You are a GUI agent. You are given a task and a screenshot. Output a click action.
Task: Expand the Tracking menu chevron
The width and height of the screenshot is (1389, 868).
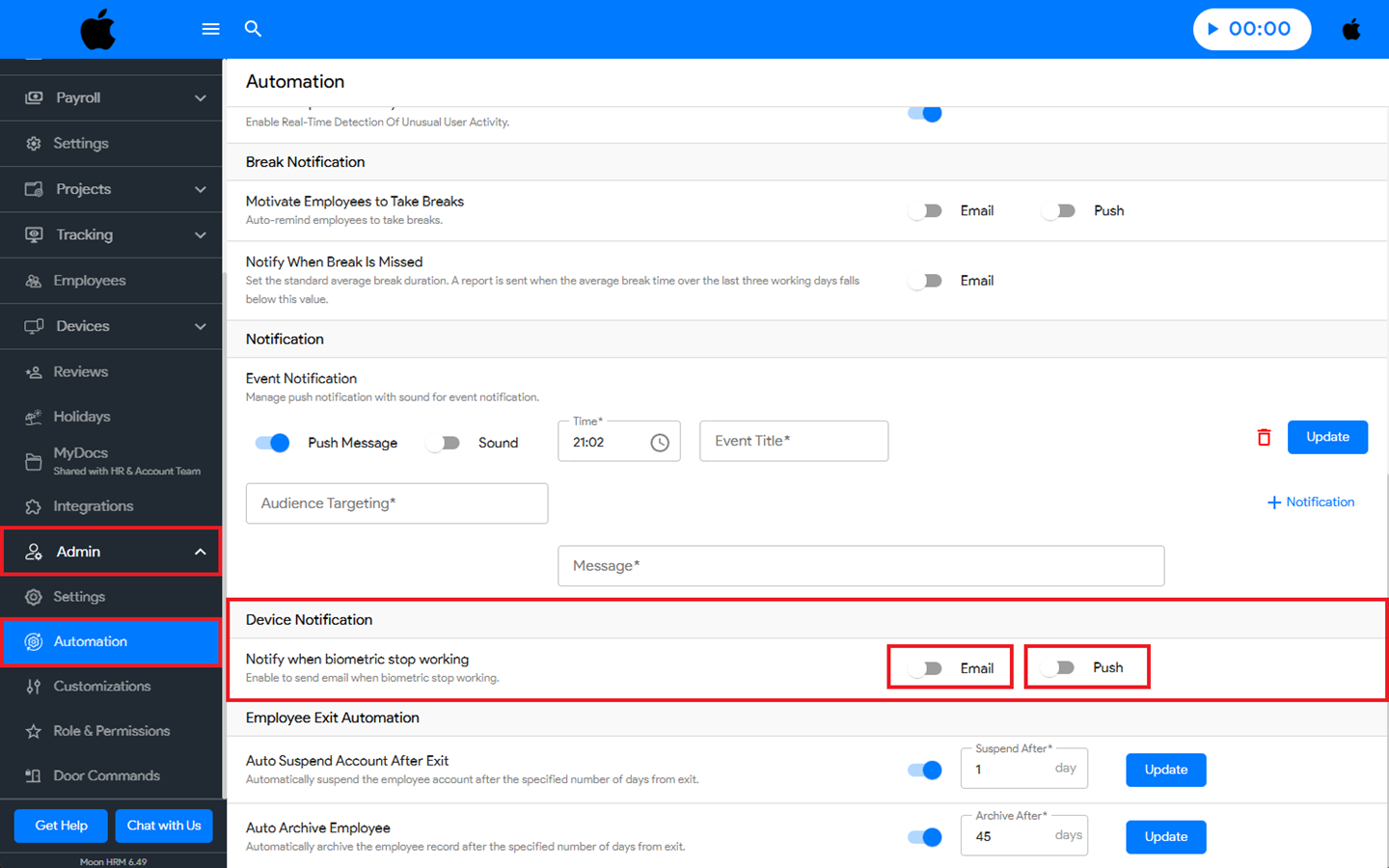[x=200, y=234]
